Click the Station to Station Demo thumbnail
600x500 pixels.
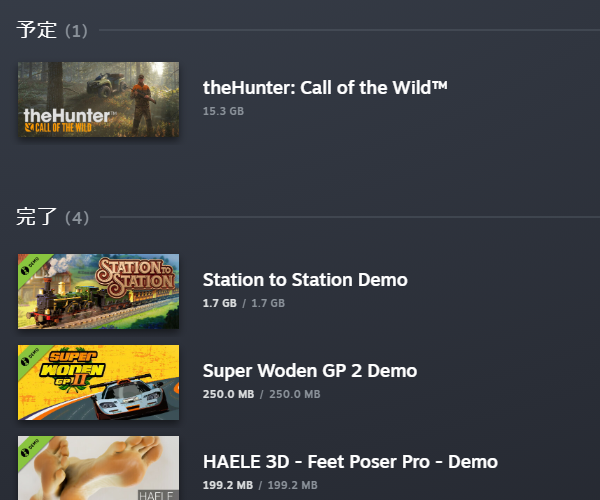click(98, 292)
